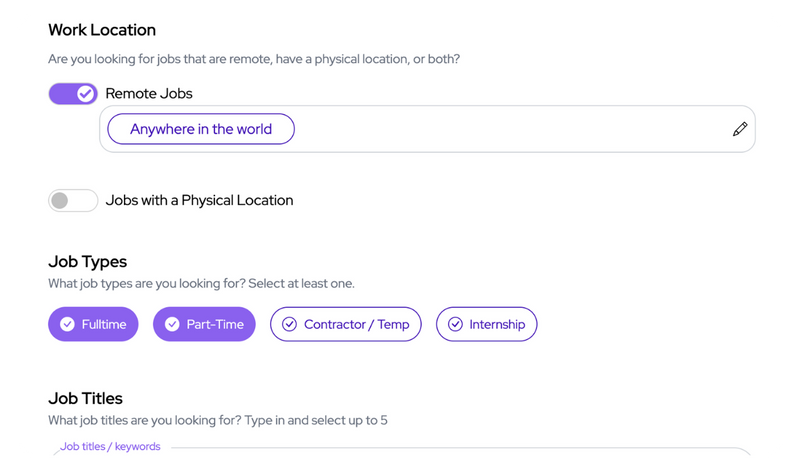This screenshot has height=471, width=800.
Task: Click the pencil edit icon for remote locations
Action: [740, 129]
